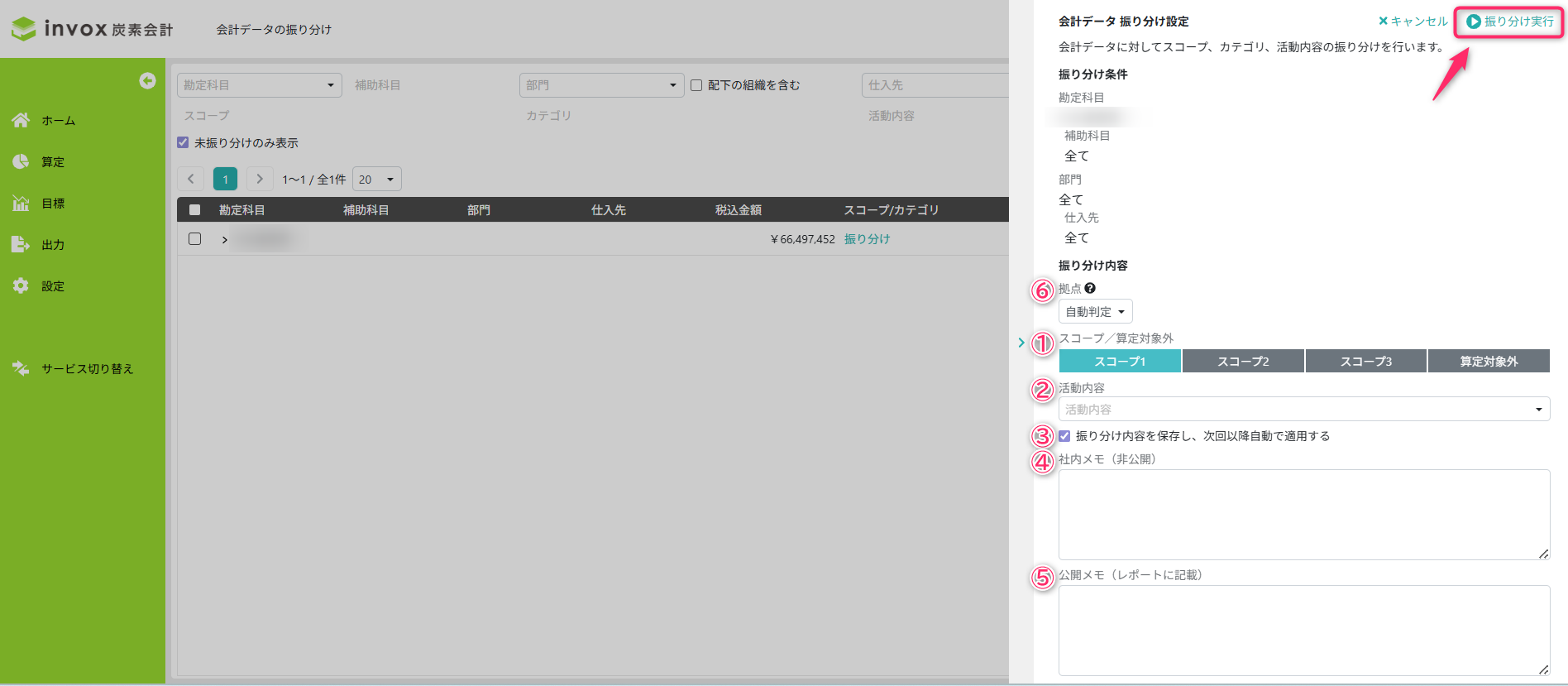
Task: Click the 出力 export file icon
Action: click(x=21, y=244)
